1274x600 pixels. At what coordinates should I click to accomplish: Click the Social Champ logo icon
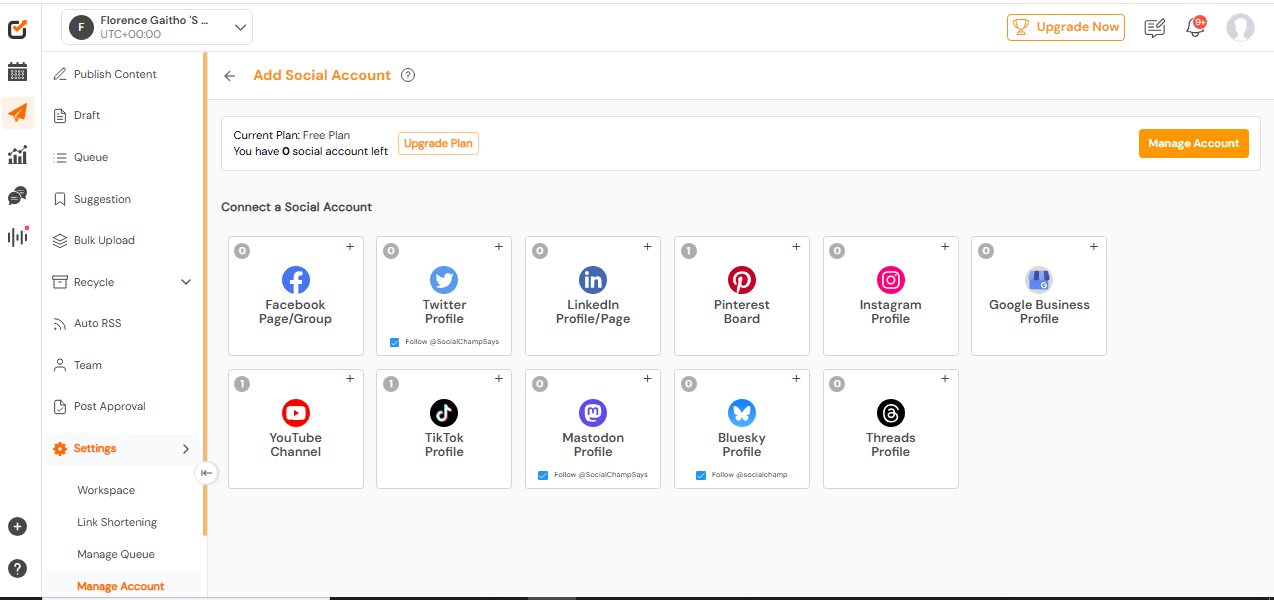17,29
